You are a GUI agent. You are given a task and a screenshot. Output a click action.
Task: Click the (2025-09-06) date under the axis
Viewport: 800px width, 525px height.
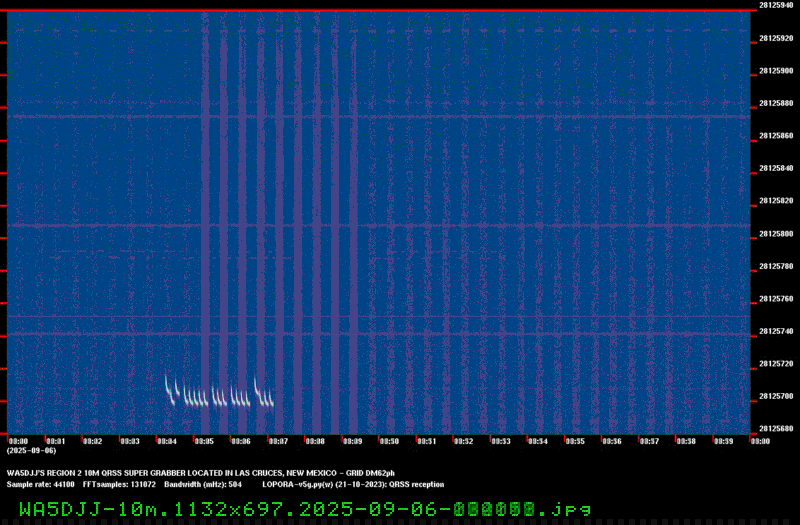pos(31,451)
